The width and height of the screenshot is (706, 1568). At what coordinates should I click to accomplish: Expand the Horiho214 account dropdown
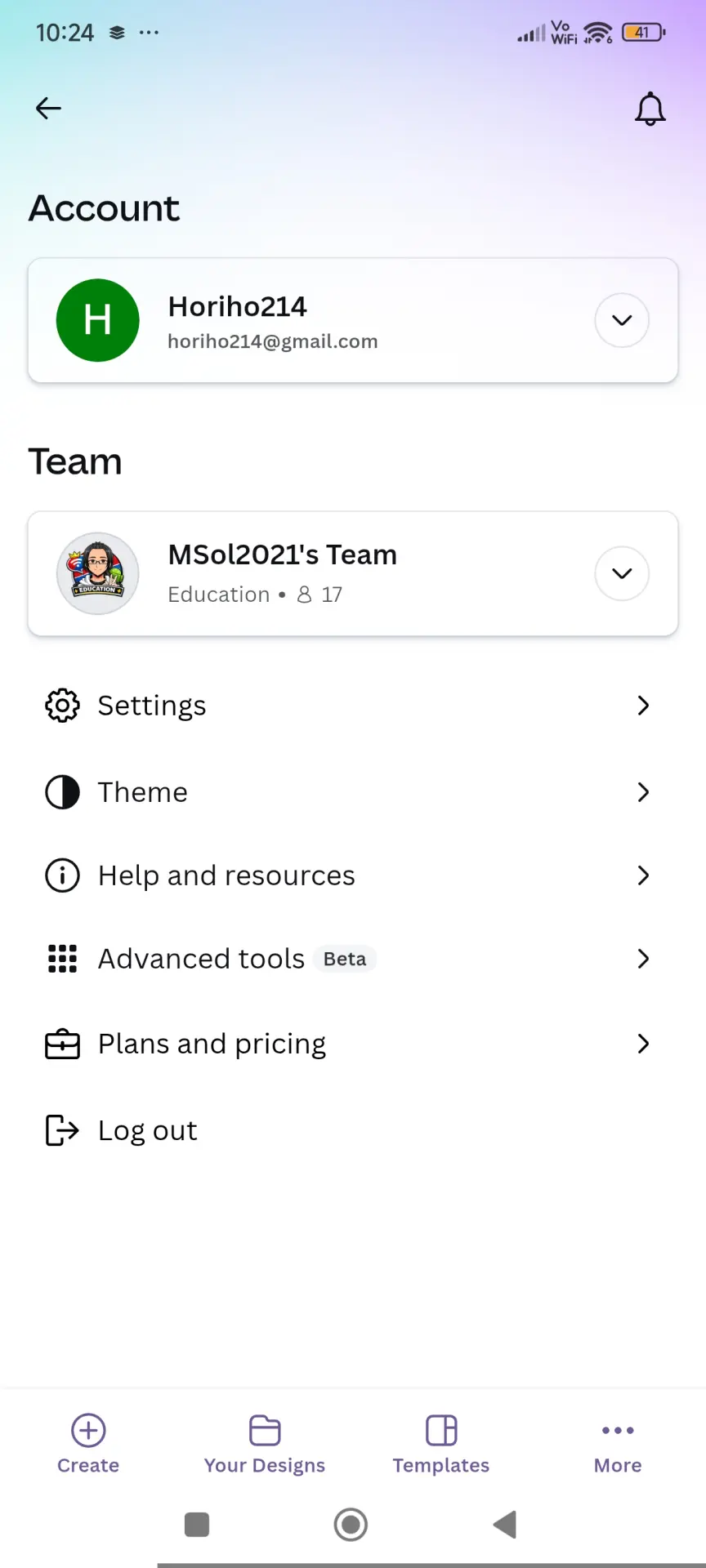622,320
